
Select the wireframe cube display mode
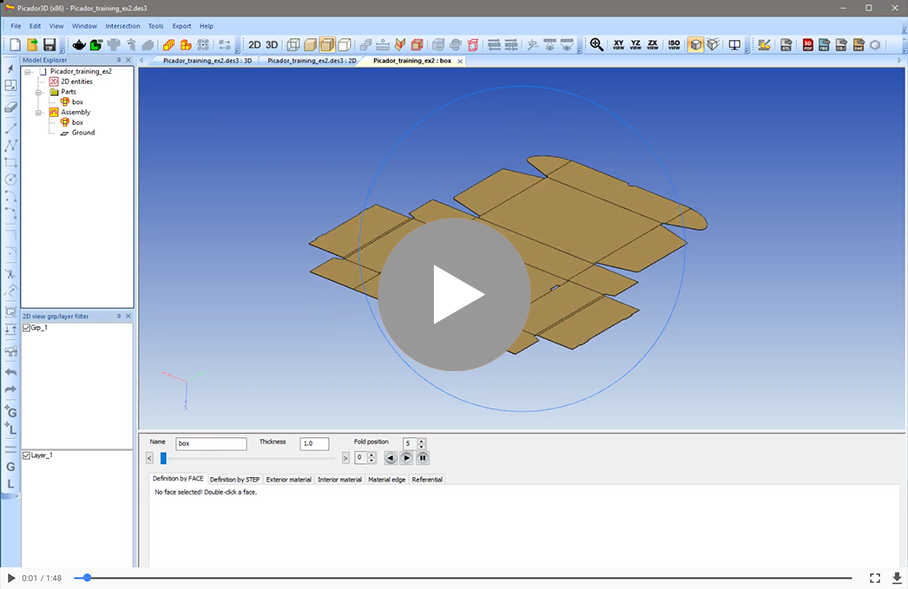[294, 45]
